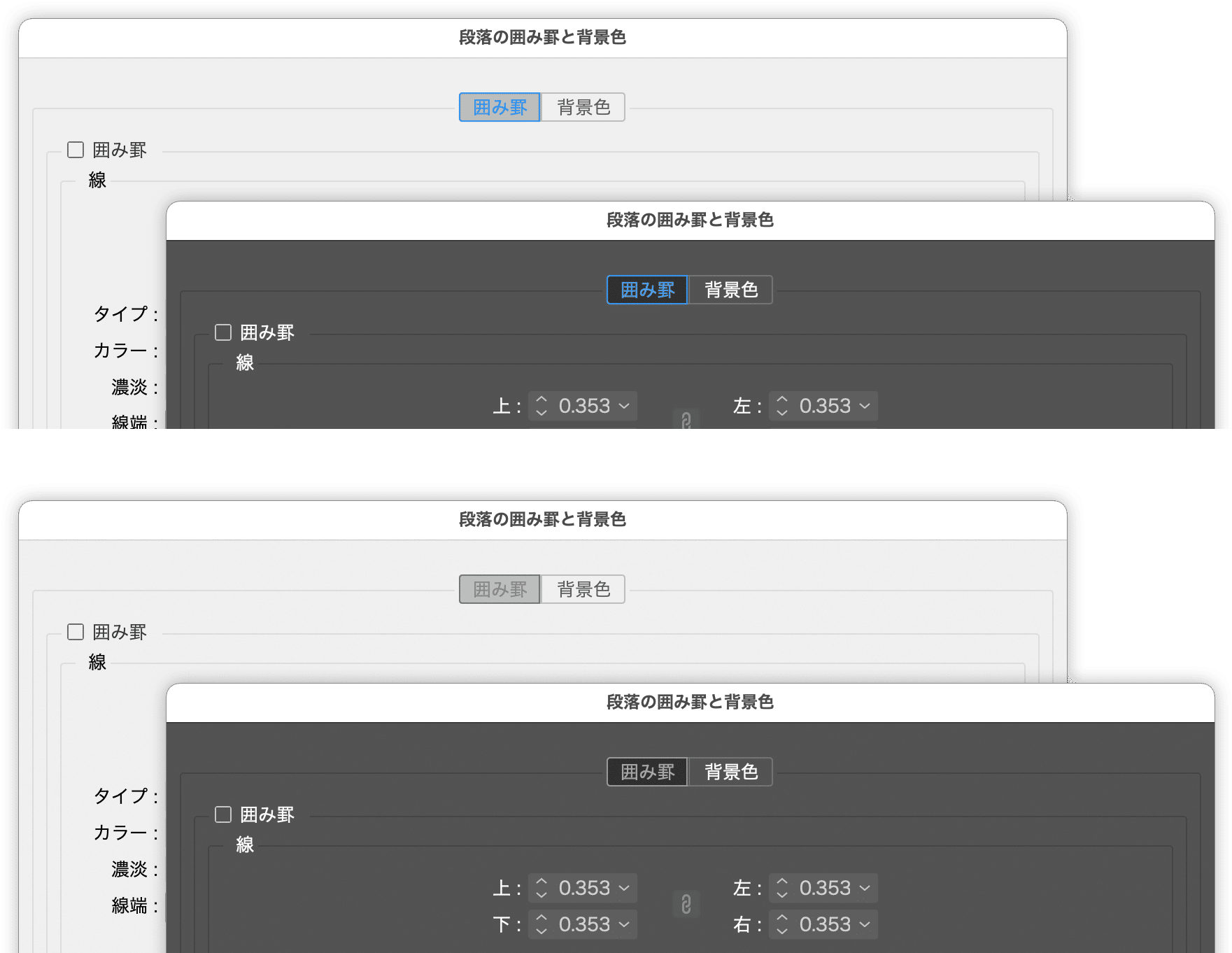
Task: Open the 背景色 tab in the bottom dark dialog
Action: tap(730, 772)
